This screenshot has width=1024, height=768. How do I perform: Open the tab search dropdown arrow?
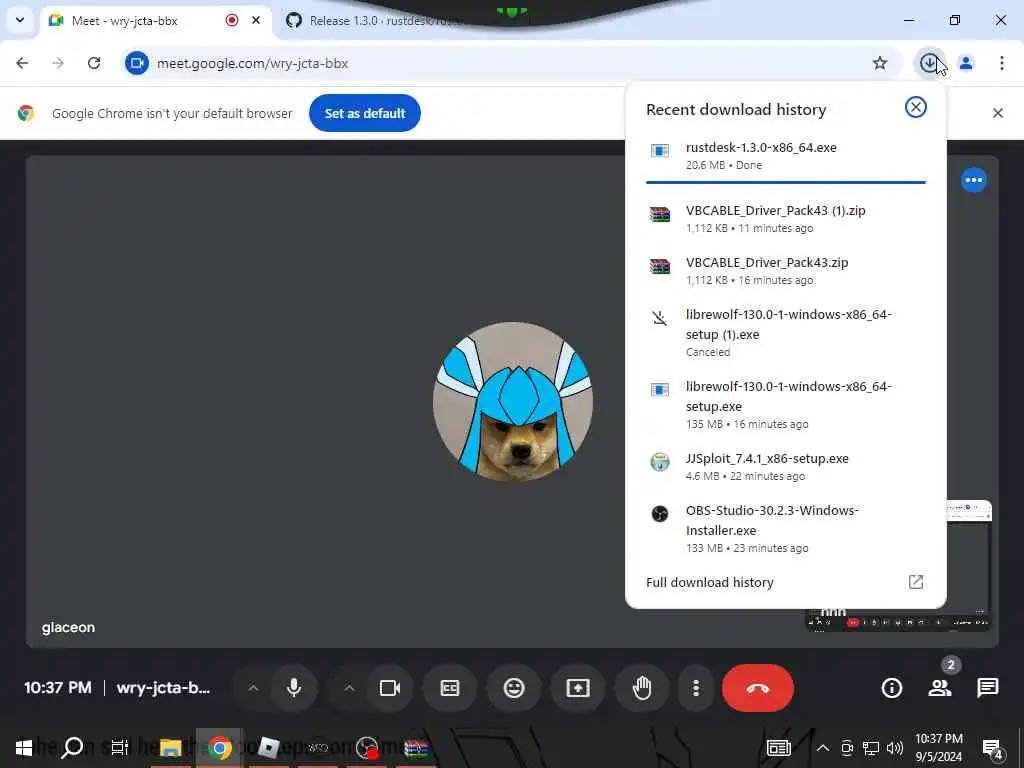20,20
